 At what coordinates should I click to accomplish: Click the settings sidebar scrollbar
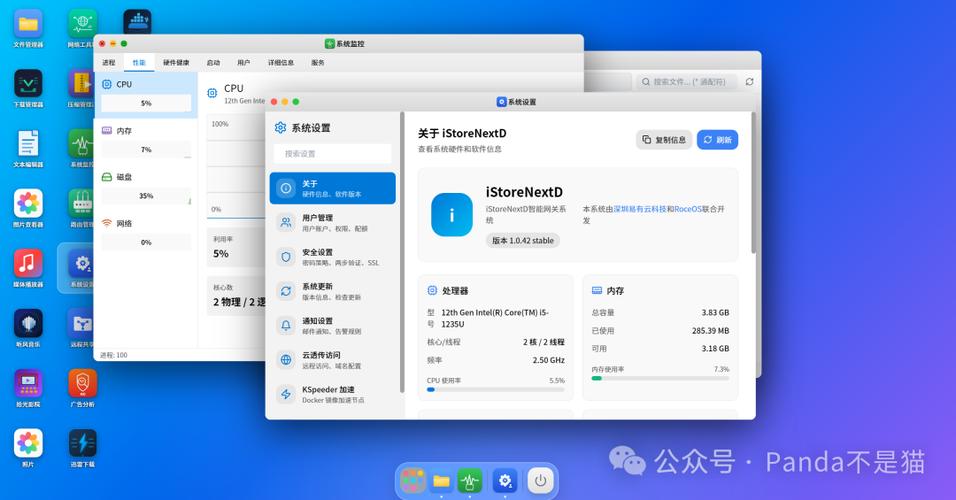pyautogui.click(x=402, y=252)
